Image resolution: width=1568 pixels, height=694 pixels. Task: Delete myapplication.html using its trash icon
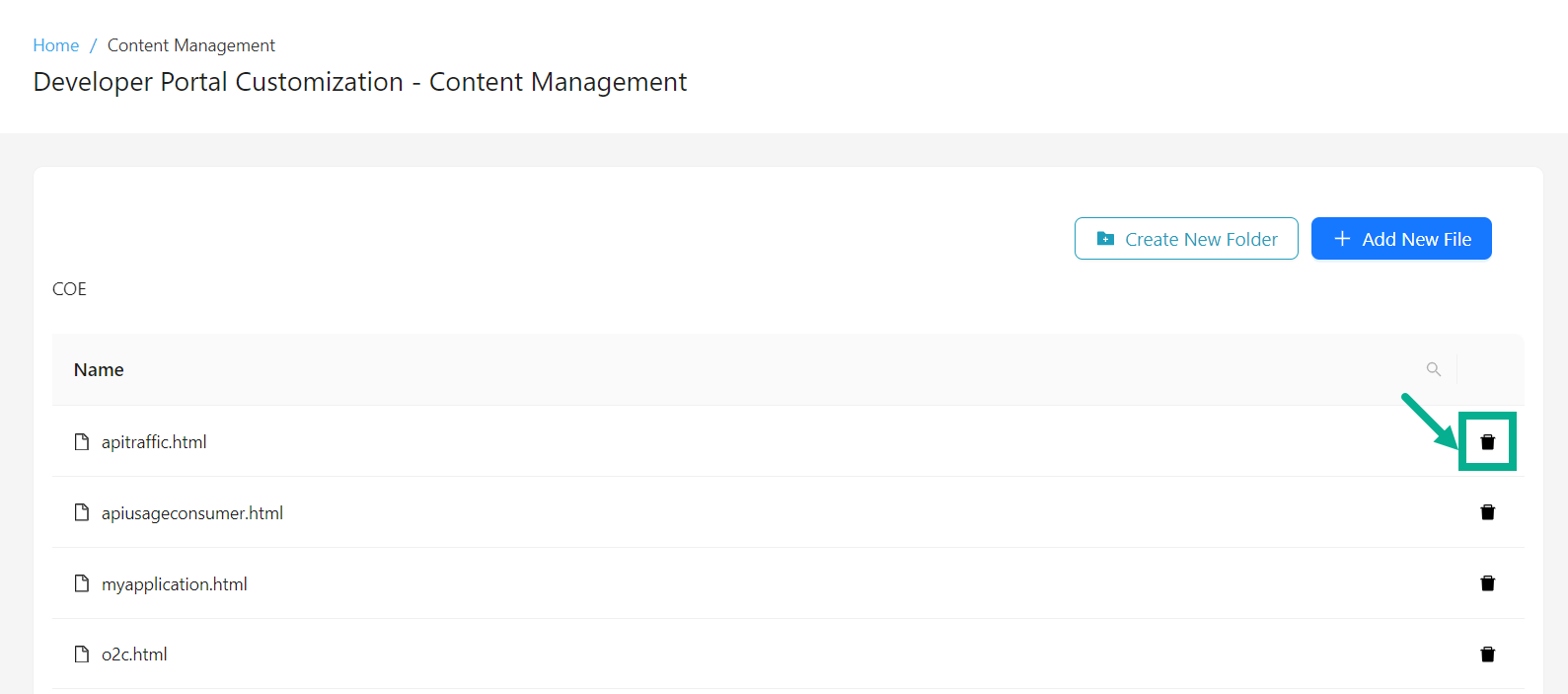pyautogui.click(x=1487, y=583)
